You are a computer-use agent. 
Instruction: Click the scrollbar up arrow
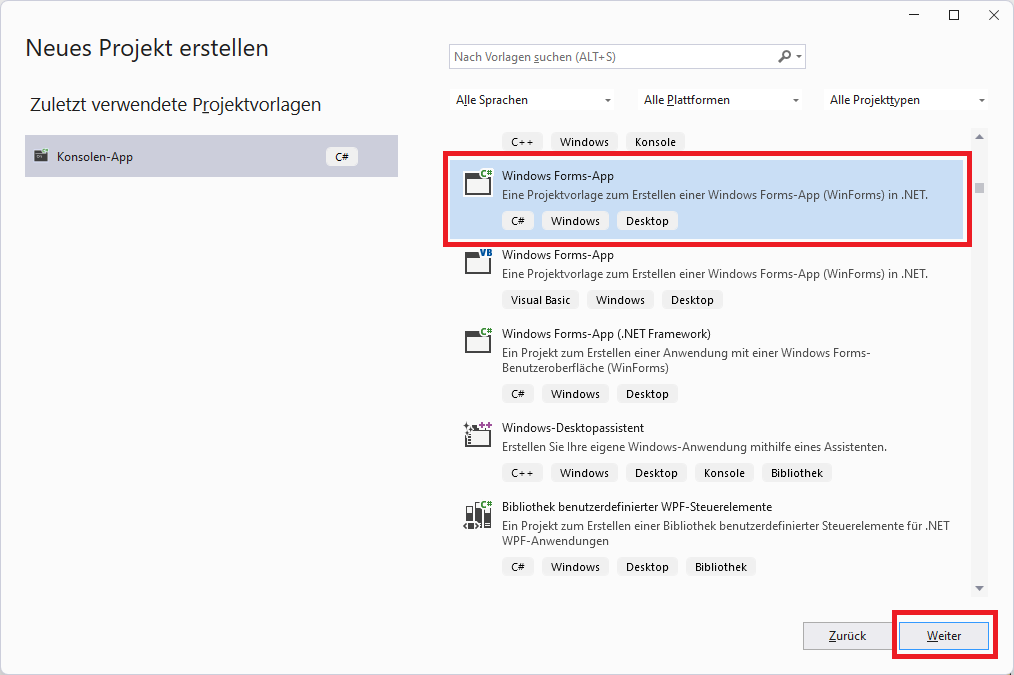(979, 136)
